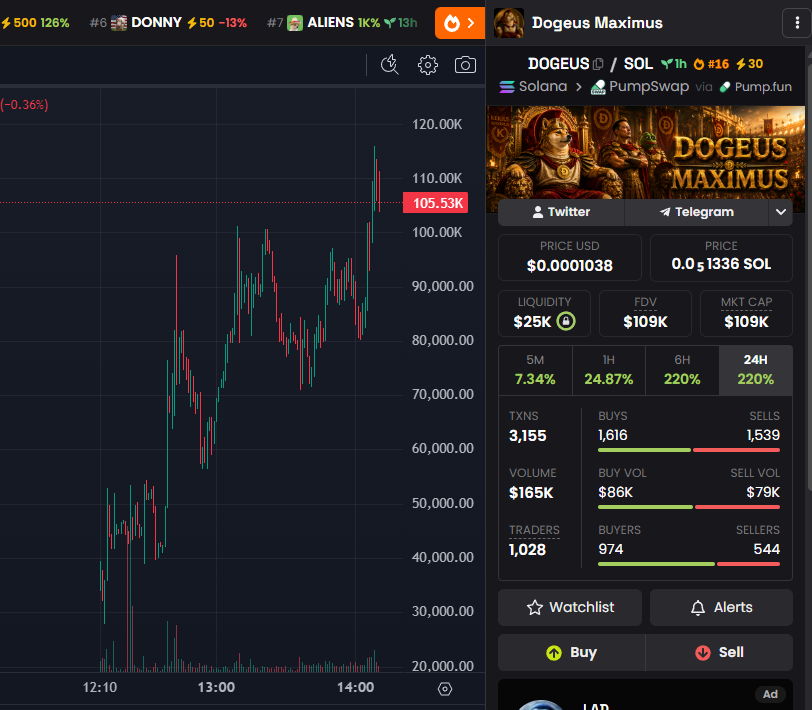
Task: Open chart settings gear icon
Action: [428, 65]
